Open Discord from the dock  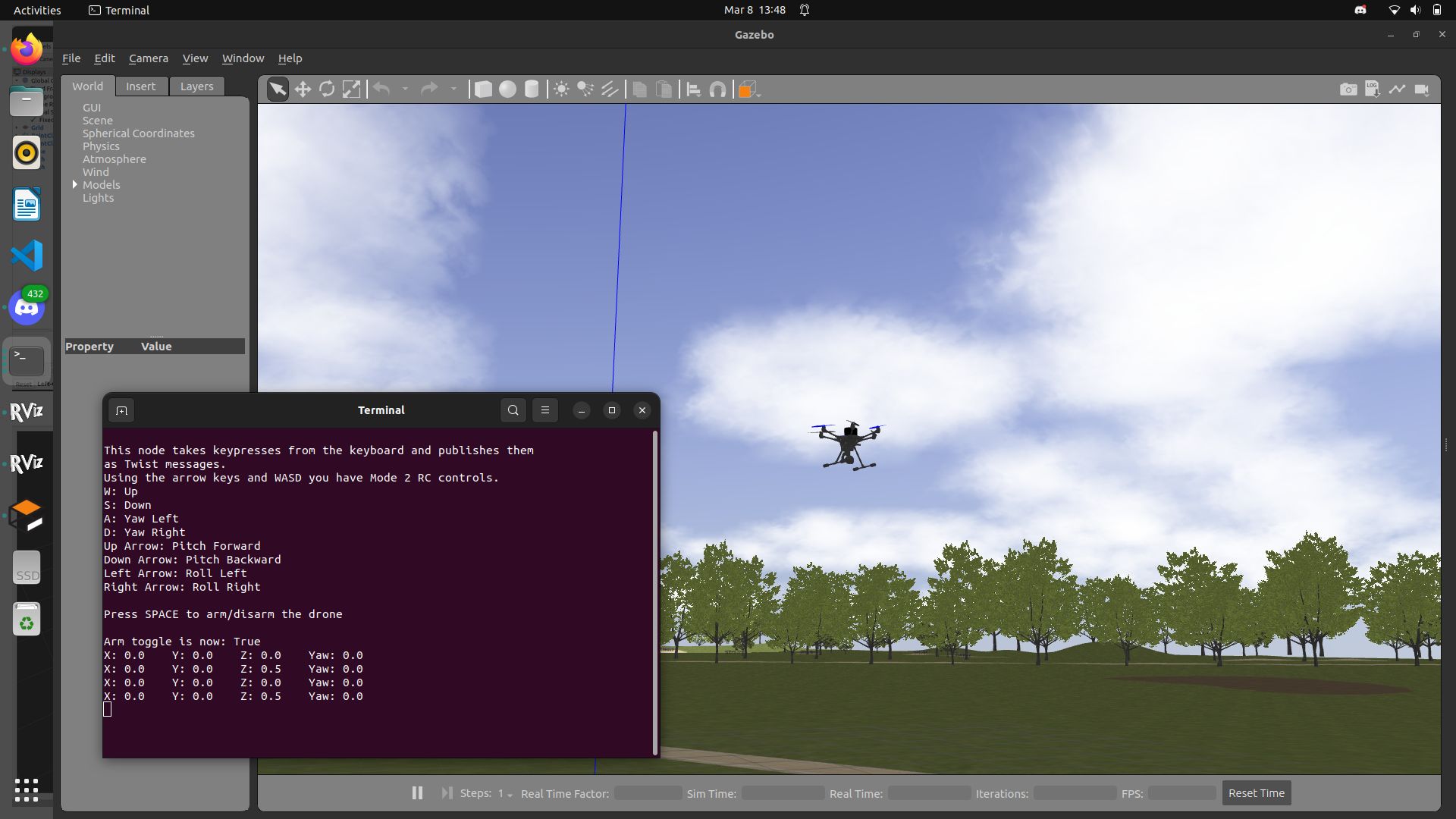pyautogui.click(x=27, y=307)
